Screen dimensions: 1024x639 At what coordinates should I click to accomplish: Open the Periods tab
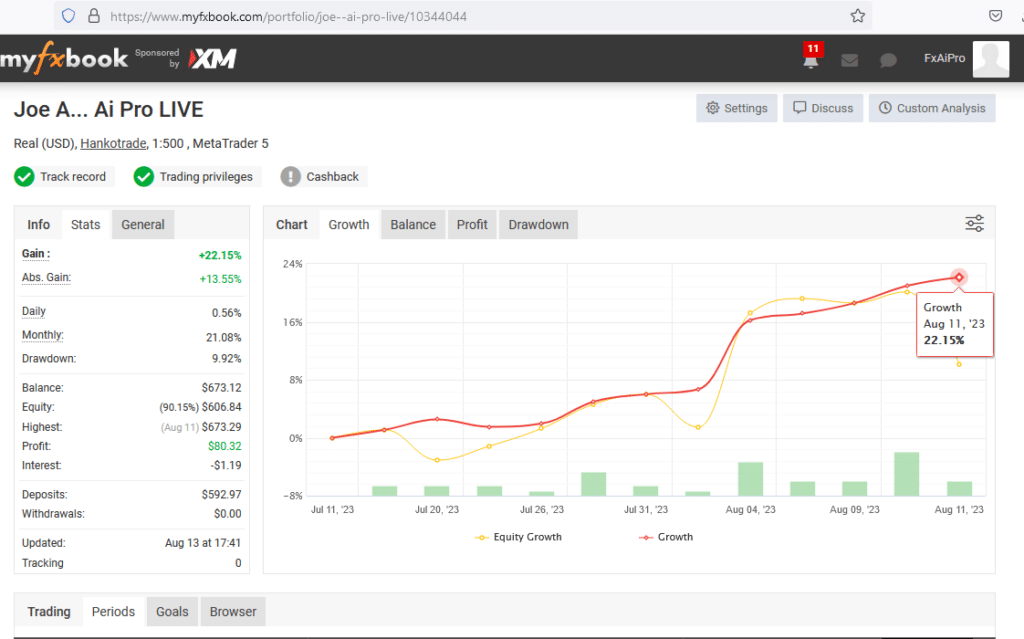[x=114, y=612]
